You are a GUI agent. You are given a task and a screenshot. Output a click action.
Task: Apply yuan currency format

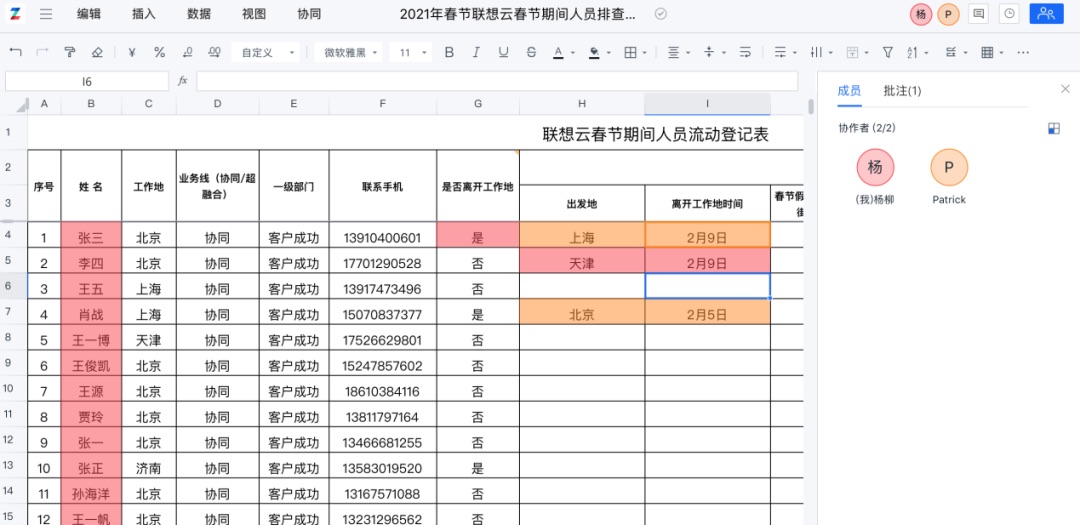tap(132, 52)
